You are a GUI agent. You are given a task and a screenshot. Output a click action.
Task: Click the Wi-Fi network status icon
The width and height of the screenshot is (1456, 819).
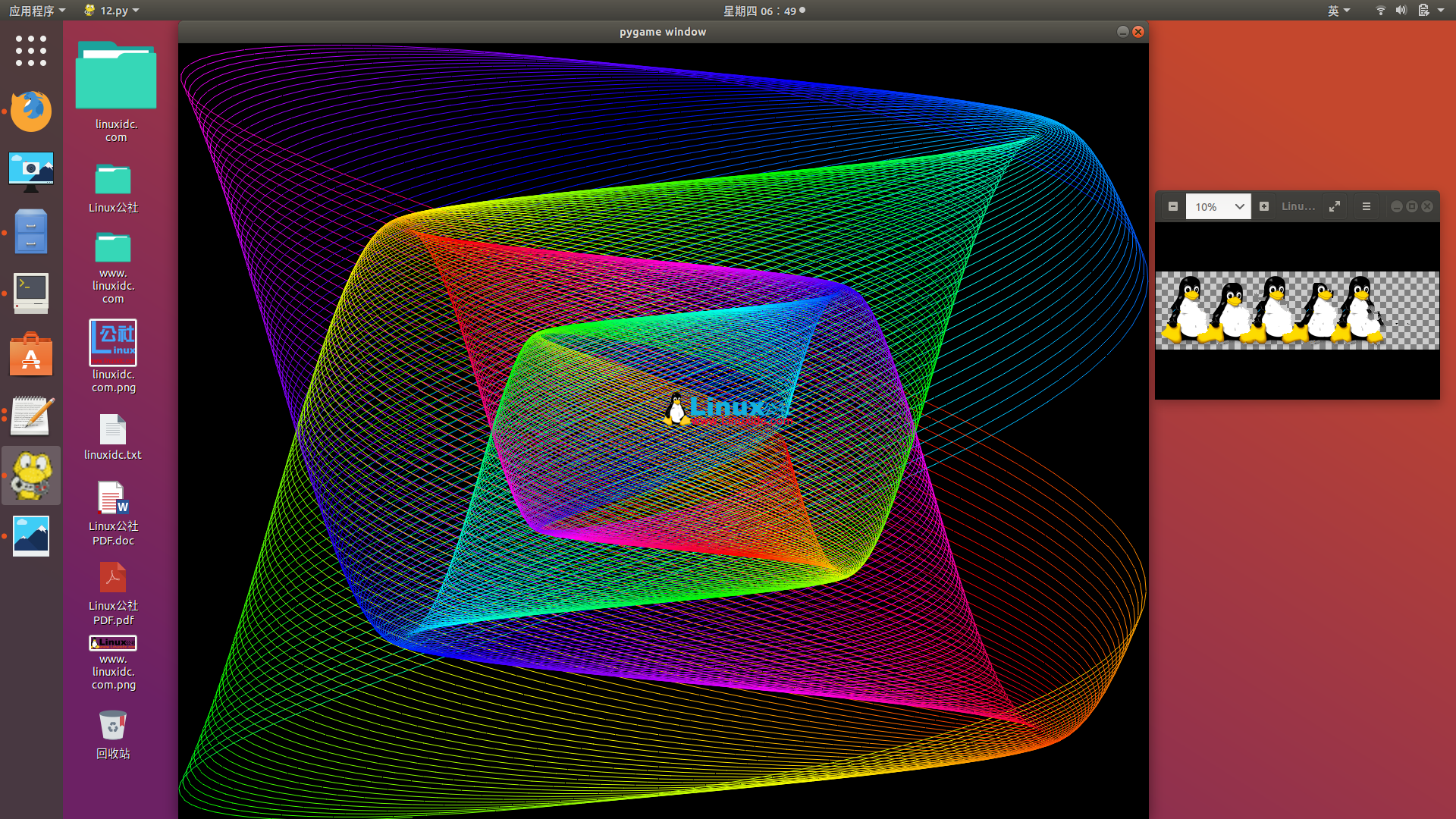tap(1380, 11)
